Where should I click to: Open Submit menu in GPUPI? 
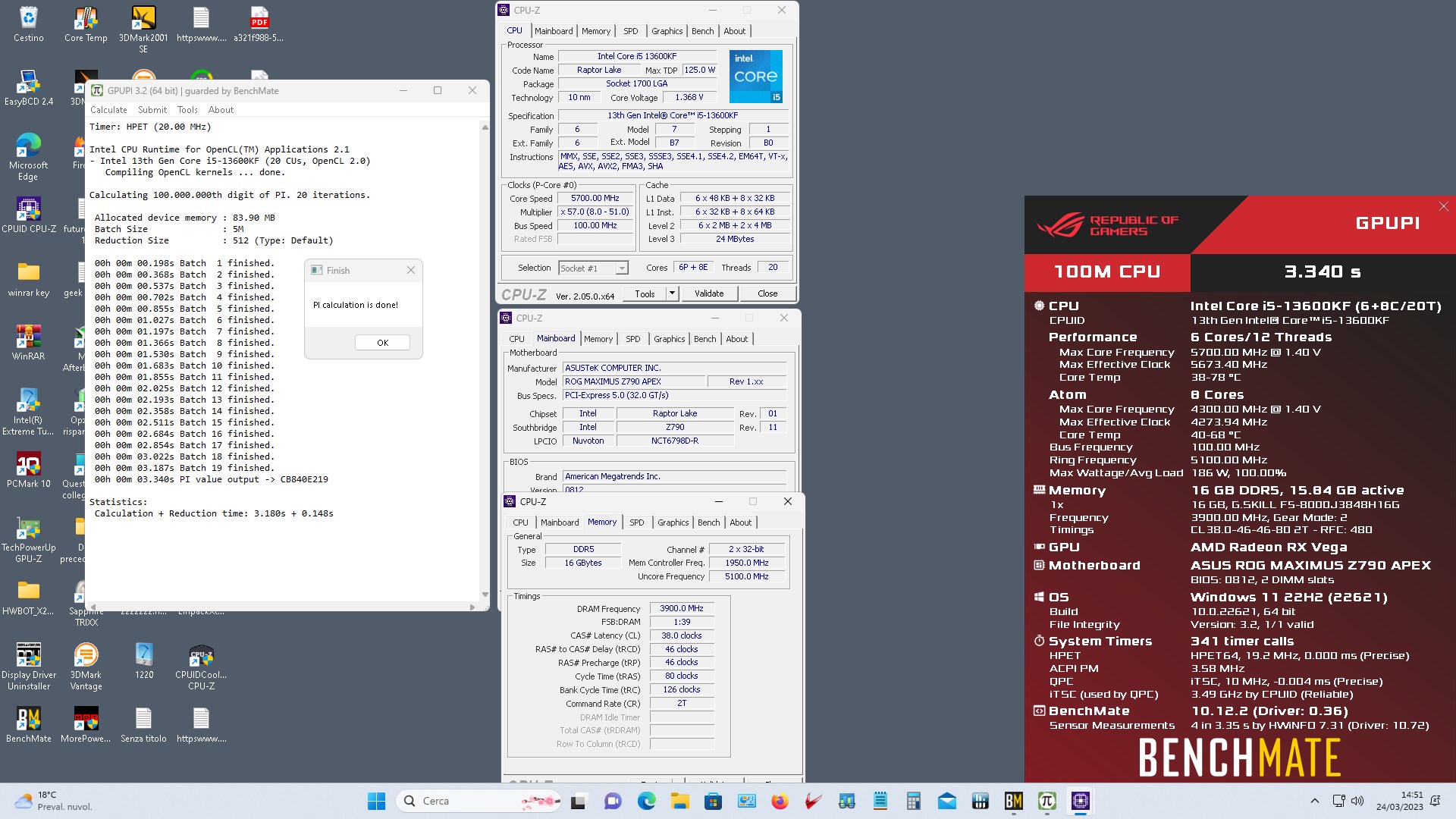pyautogui.click(x=152, y=110)
